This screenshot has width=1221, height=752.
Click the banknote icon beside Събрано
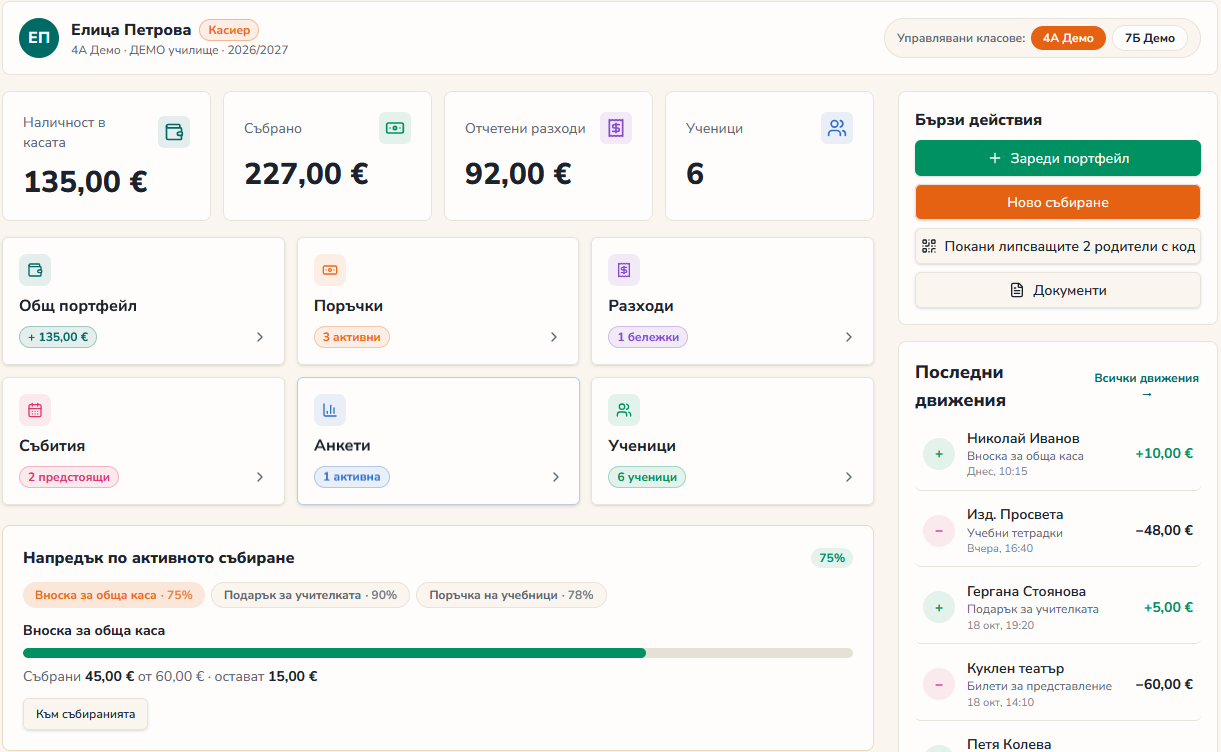click(x=395, y=128)
